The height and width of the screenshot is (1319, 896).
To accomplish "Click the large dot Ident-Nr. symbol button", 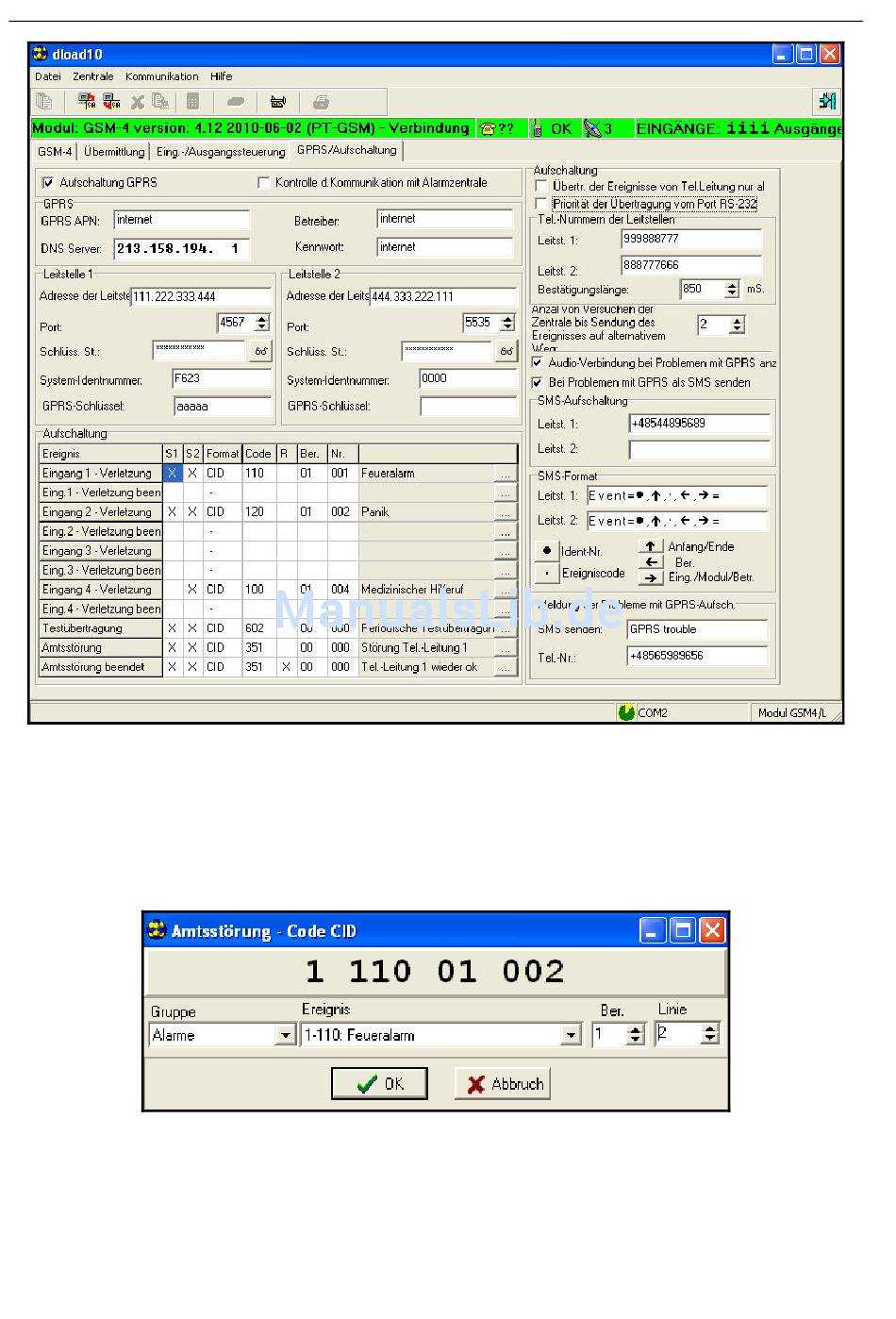I will pyautogui.click(x=546, y=550).
